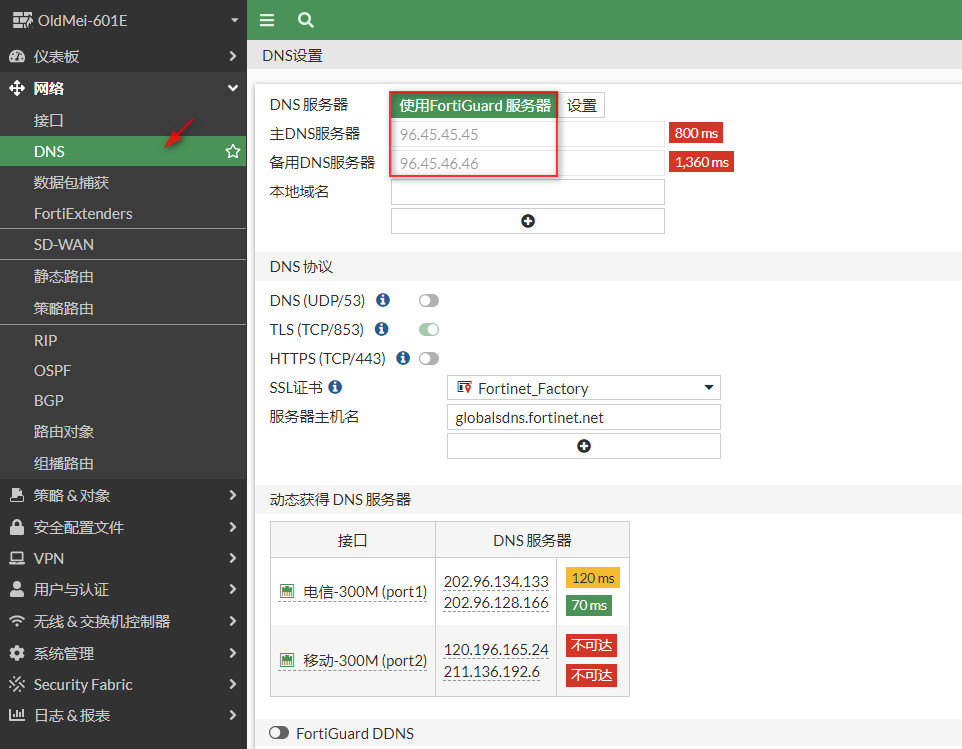Click DNS server 120.196.165.24

tap(496, 649)
